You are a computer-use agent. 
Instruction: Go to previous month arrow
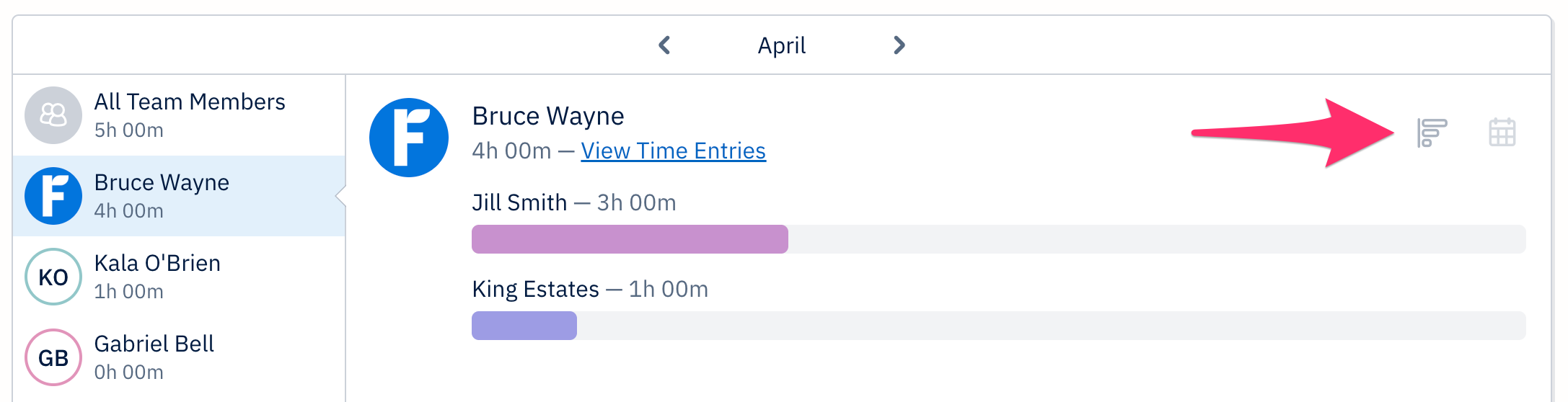[x=665, y=45]
